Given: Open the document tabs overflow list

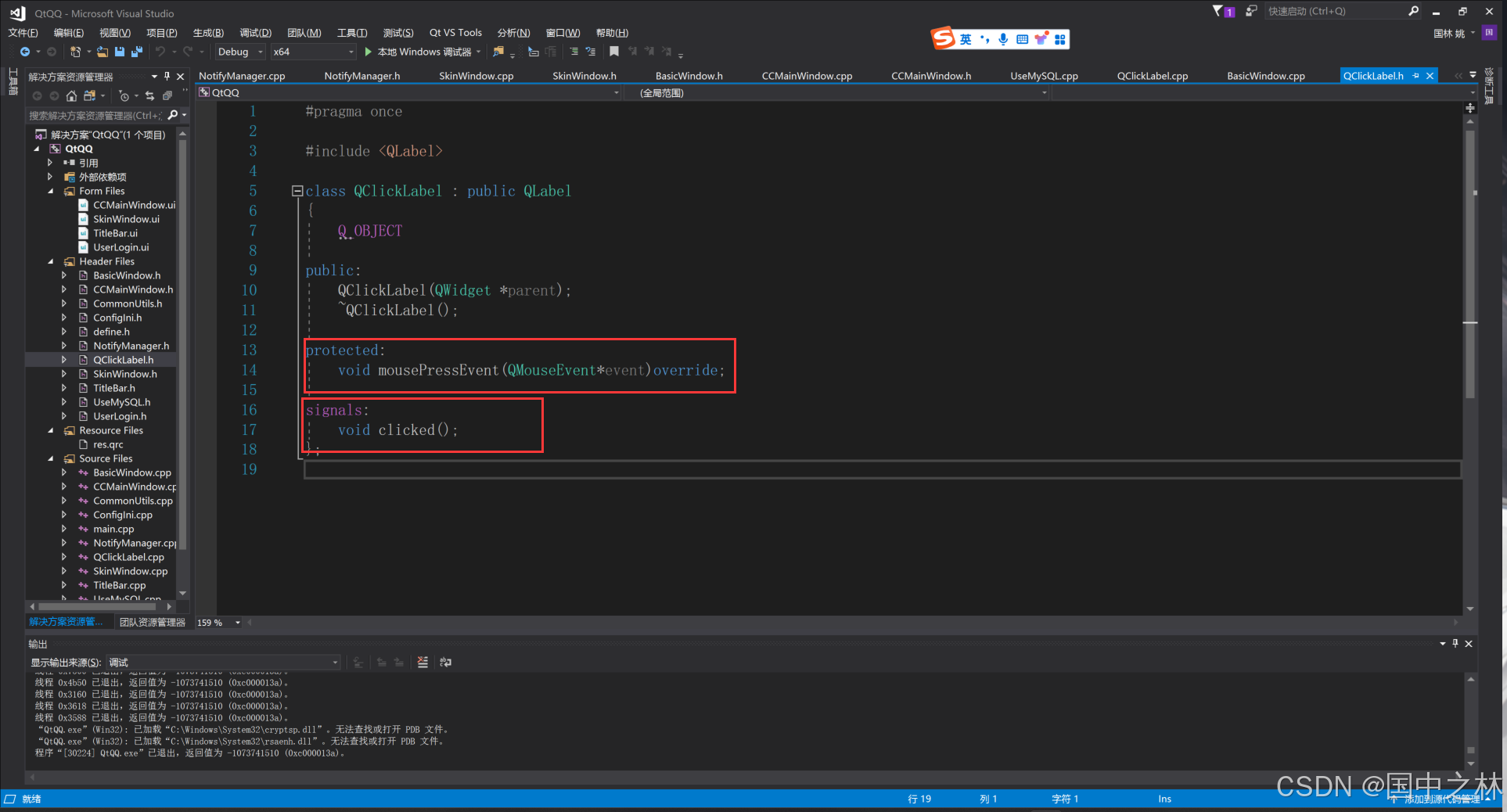Looking at the screenshot, I should (1473, 75).
